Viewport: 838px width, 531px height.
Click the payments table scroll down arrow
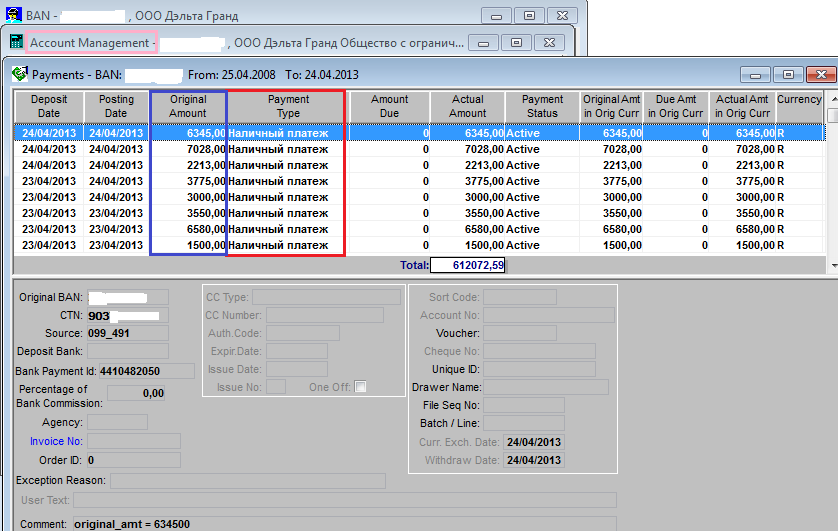pos(833,266)
